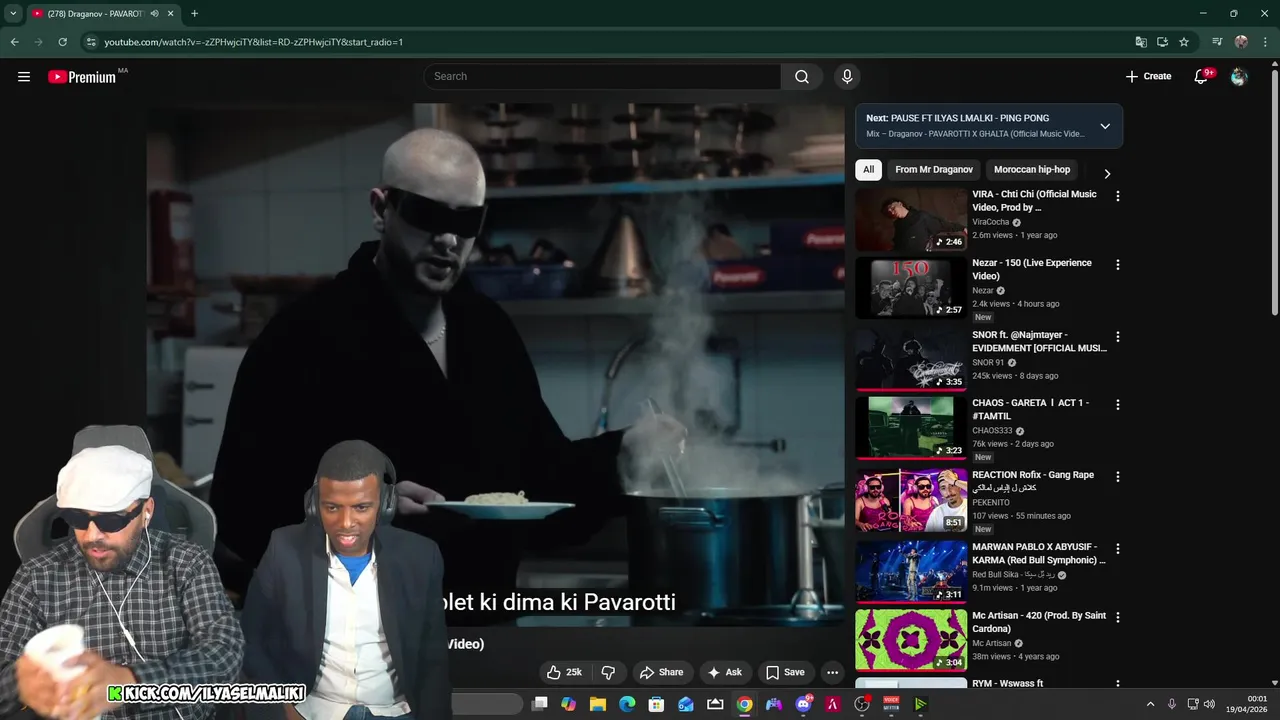This screenshot has width=1280, height=720.
Task: Save the video to a playlist
Action: coord(785,672)
